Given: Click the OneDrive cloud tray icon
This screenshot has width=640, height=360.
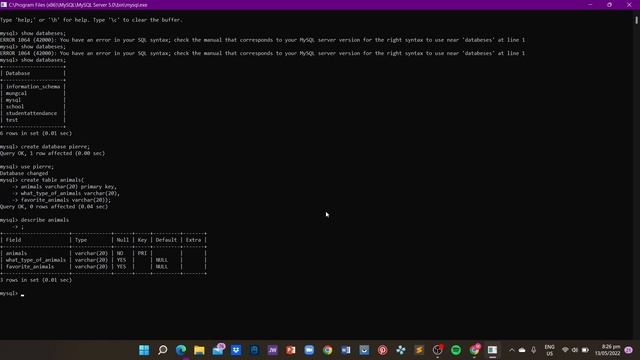Looking at the screenshot, I should pyautogui.click(x=522, y=350).
